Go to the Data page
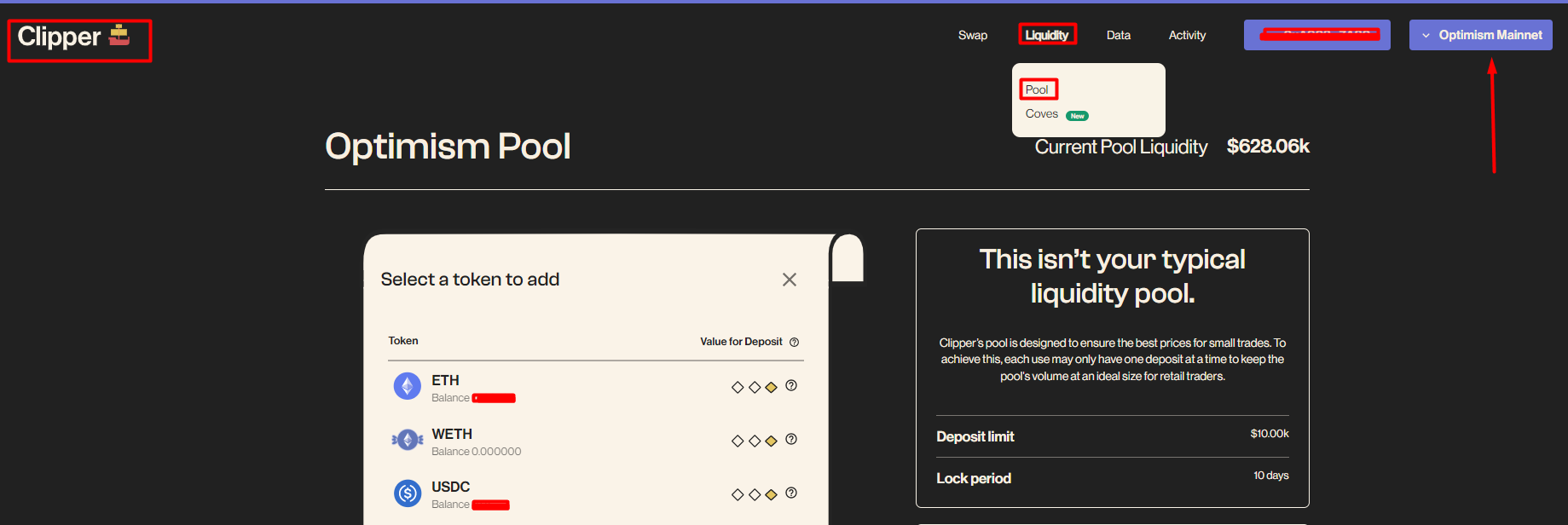1568x525 pixels. [1118, 35]
